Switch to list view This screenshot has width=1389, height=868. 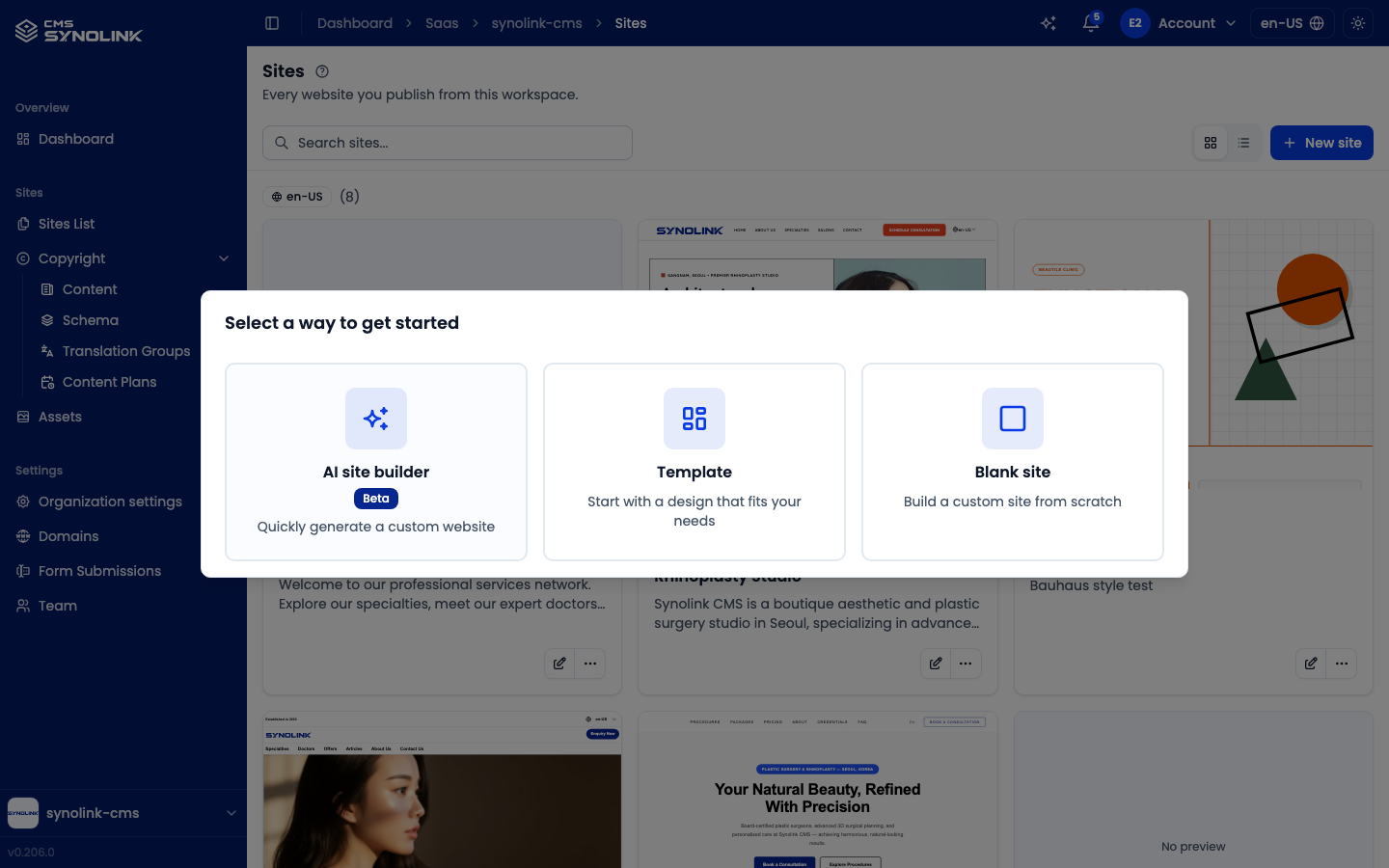(1243, 143)
